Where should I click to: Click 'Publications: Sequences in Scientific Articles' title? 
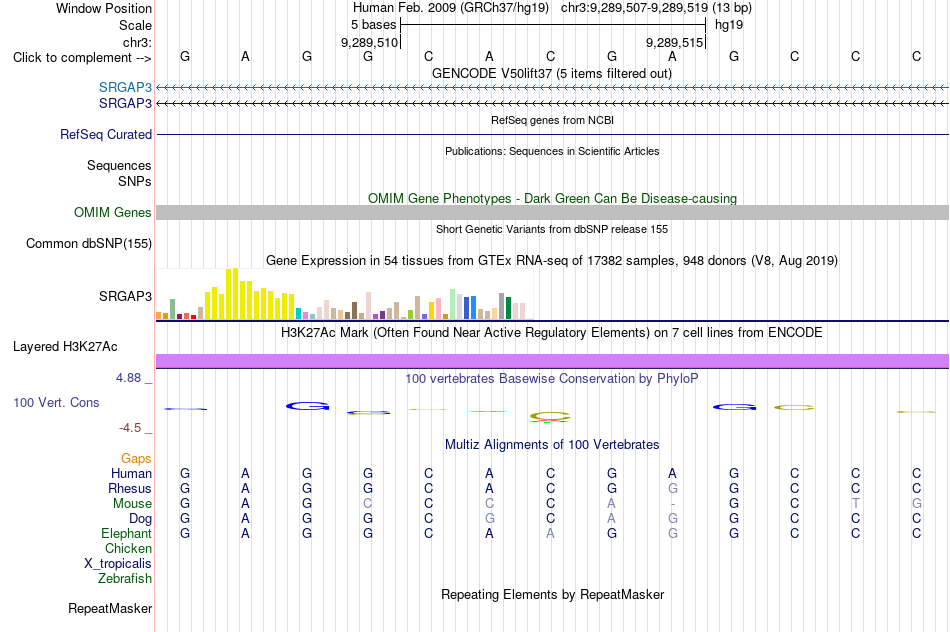tap(552, 151)
